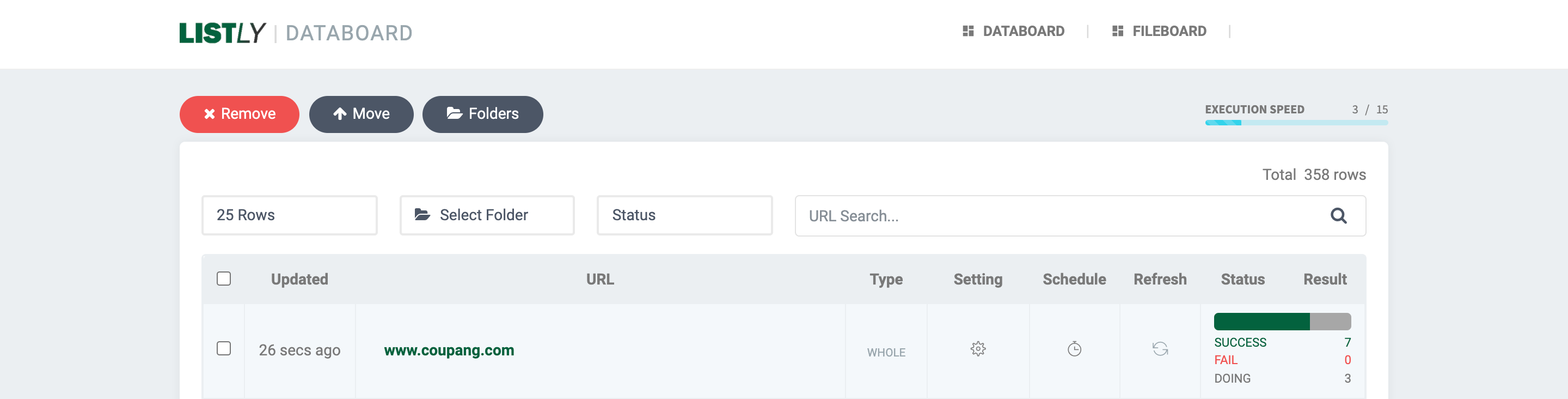This screenshot has width=1568, height=399.
Task: Open the www.coupang.com link
Action: [449, 350]
